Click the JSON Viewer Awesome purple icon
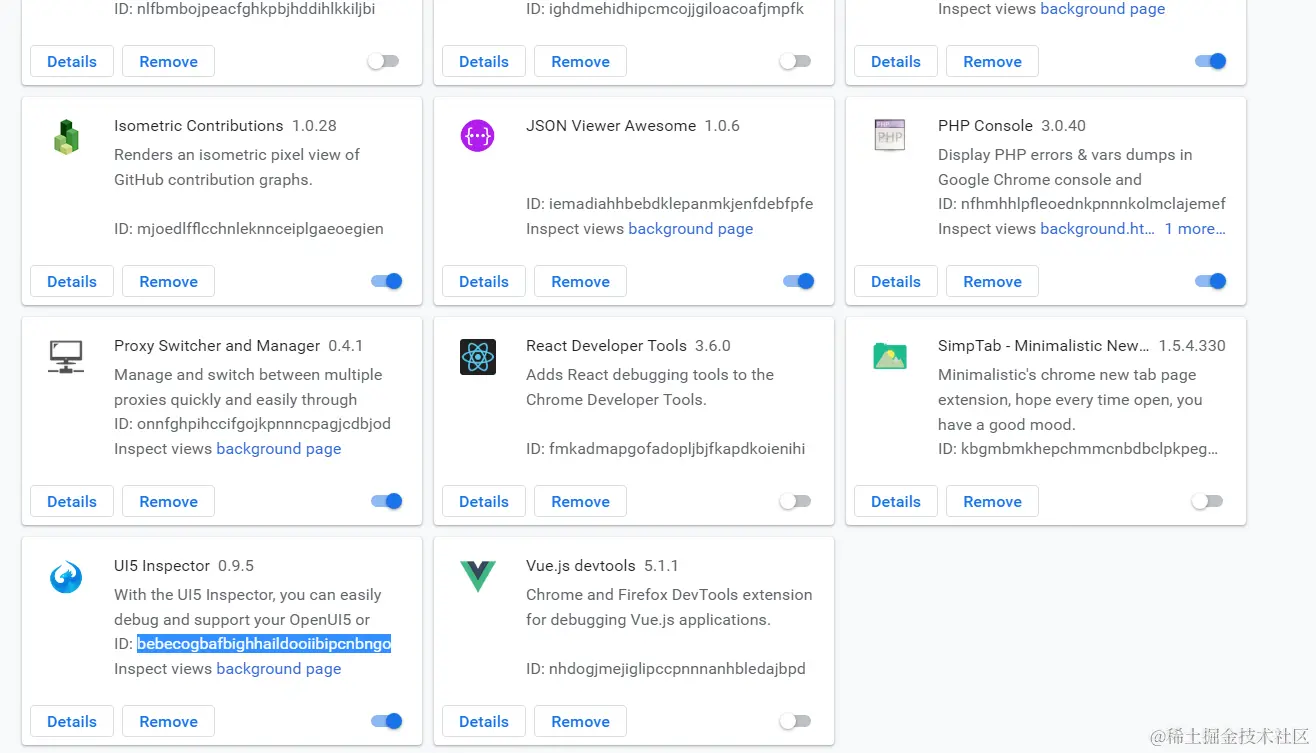The image size is (1316, 753). point(478,135)
